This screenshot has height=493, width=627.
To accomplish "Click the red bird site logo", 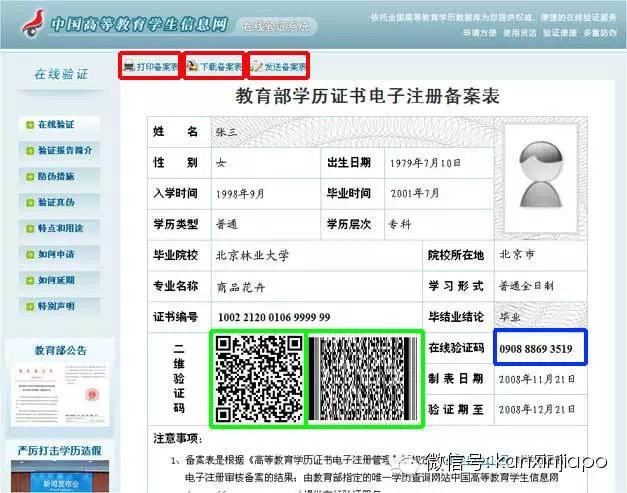I will click(29, 23).
